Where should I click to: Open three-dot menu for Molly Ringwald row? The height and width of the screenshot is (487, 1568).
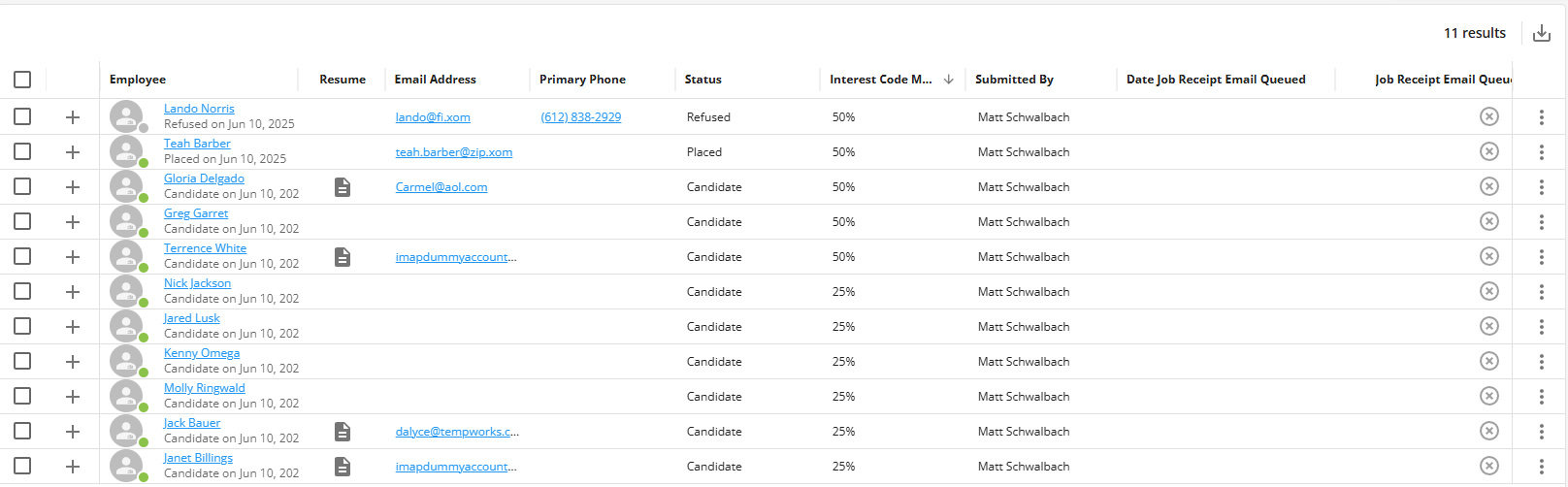[x=1541, y=397]
